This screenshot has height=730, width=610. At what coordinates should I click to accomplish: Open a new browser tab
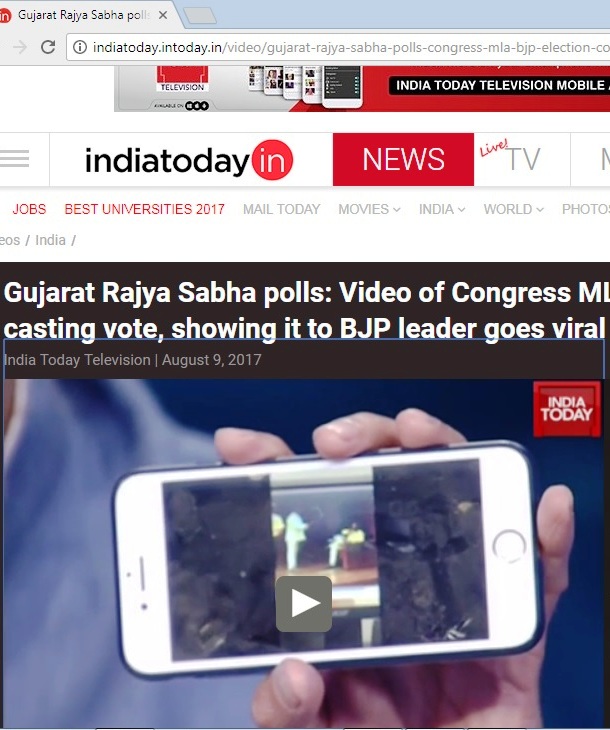pos(200,15)
